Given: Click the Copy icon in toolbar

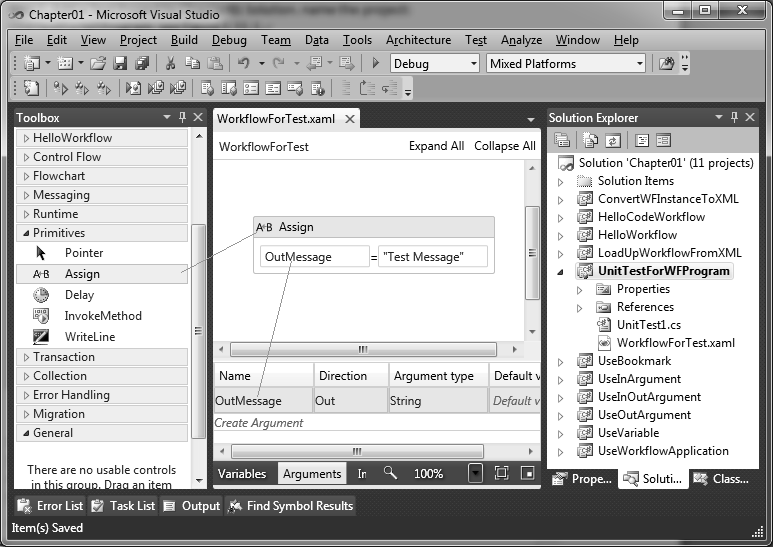Looking at the screenshot, I should pyautogui.click(x=192, y=63).
